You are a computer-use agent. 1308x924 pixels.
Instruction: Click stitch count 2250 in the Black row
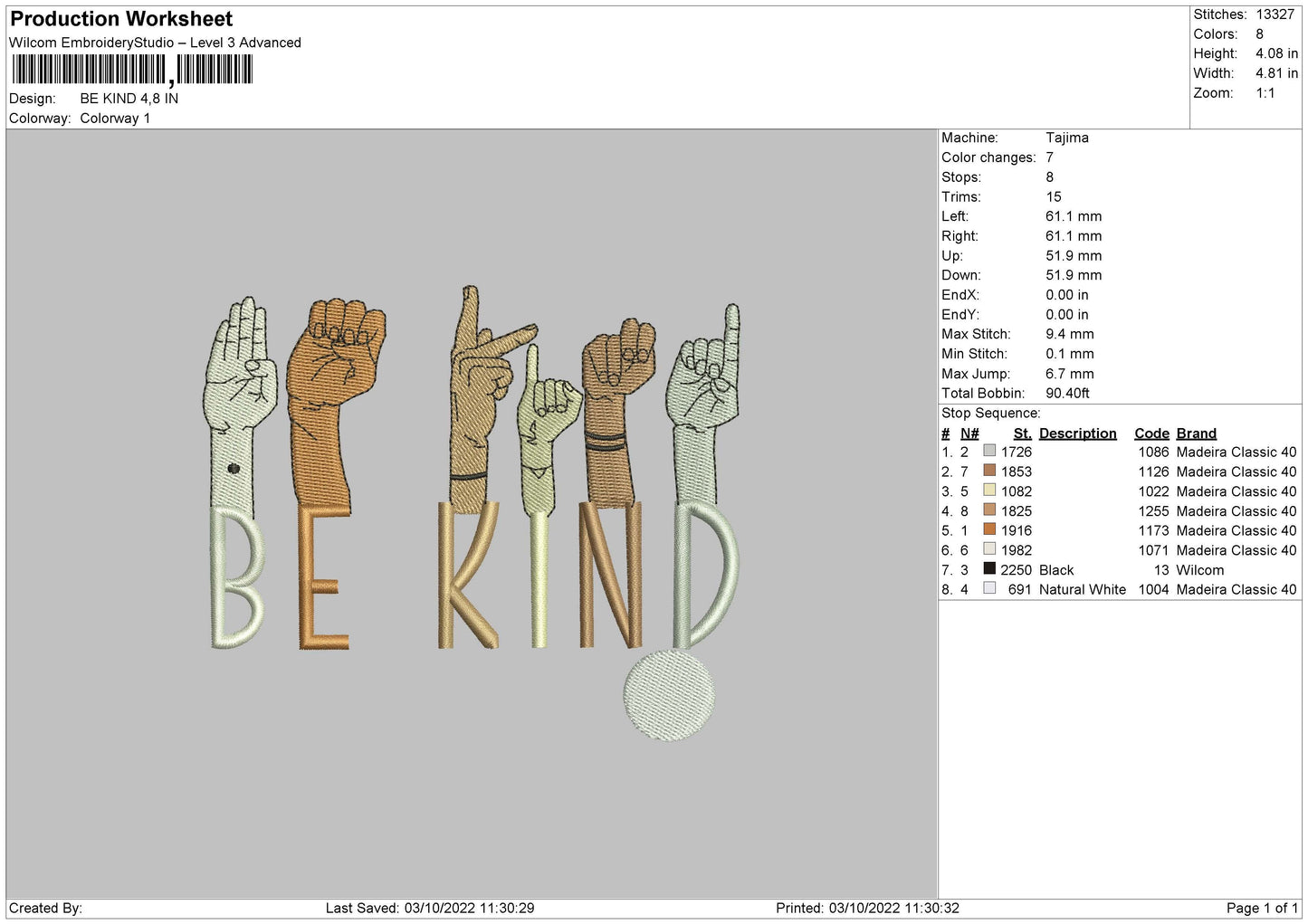[1016, 570]
